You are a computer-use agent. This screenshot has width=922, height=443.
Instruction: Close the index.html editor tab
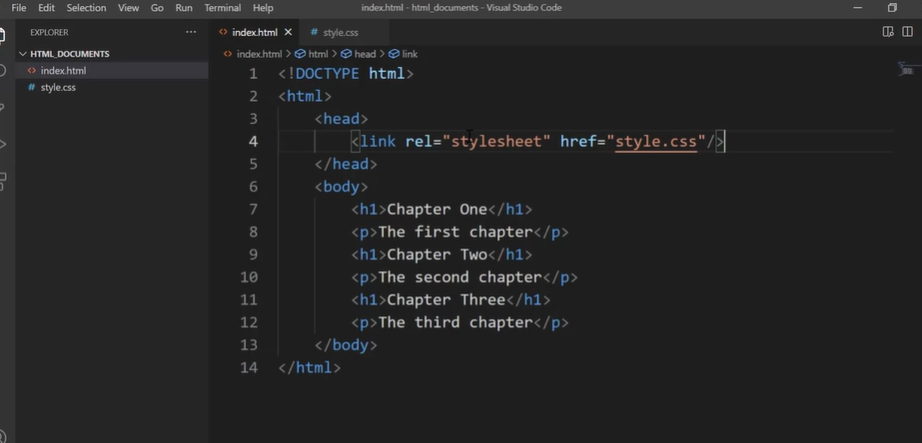point(288,32)
